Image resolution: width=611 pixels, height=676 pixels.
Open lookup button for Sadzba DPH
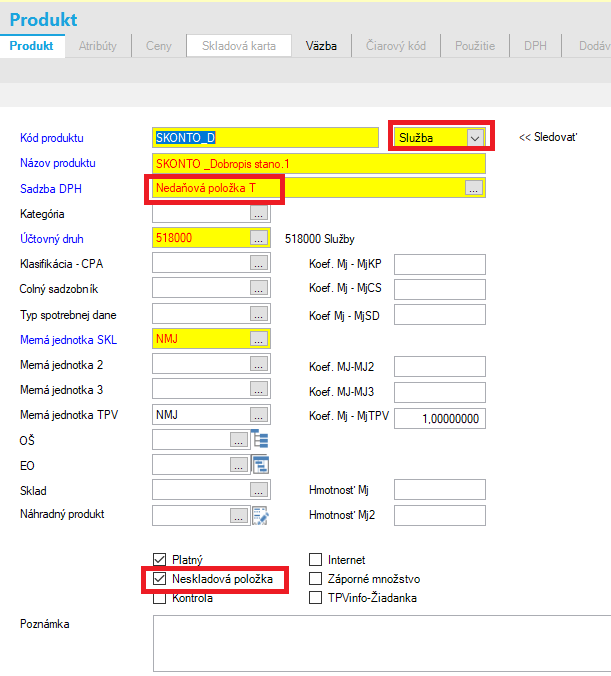point(473,188)
